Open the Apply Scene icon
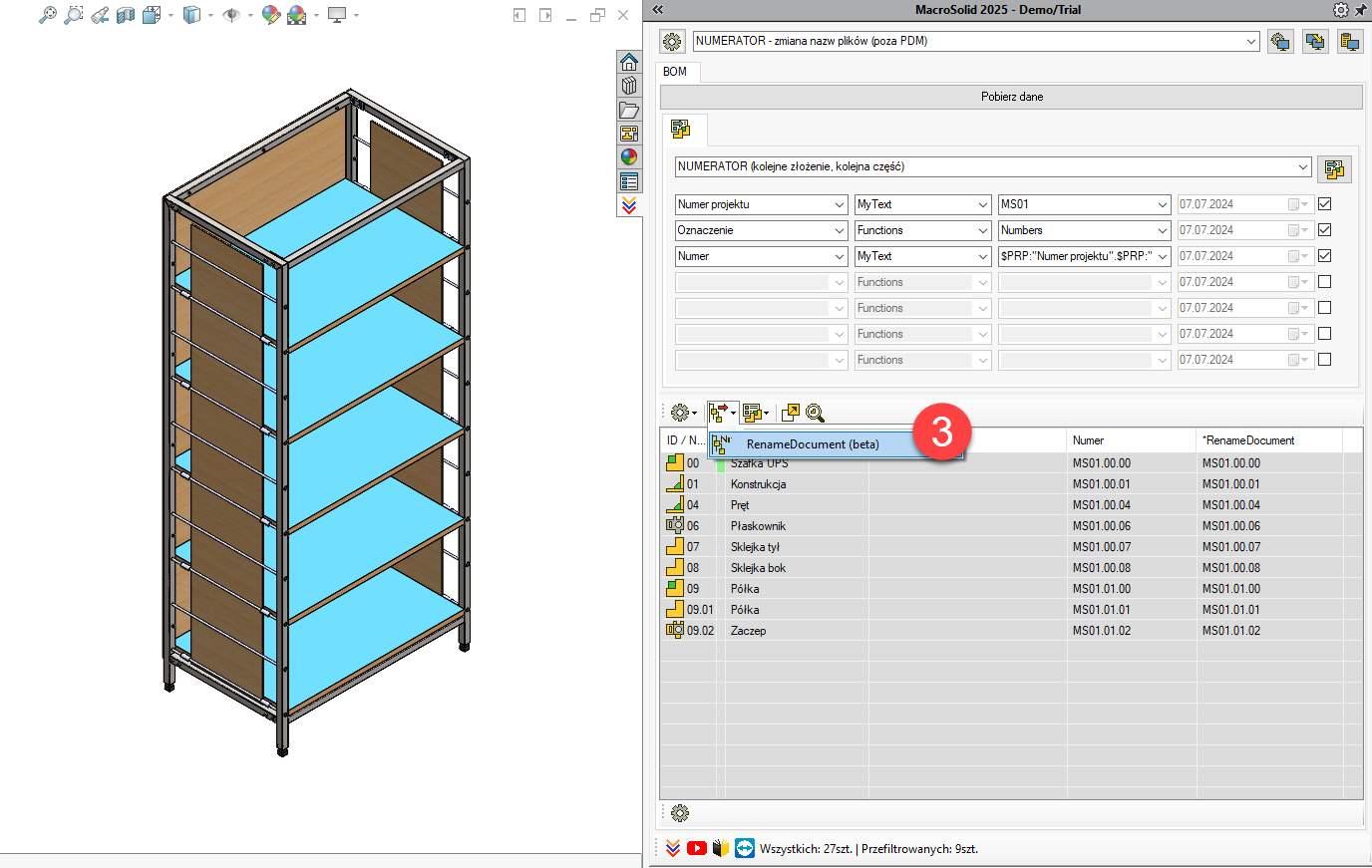 (296, 15)
